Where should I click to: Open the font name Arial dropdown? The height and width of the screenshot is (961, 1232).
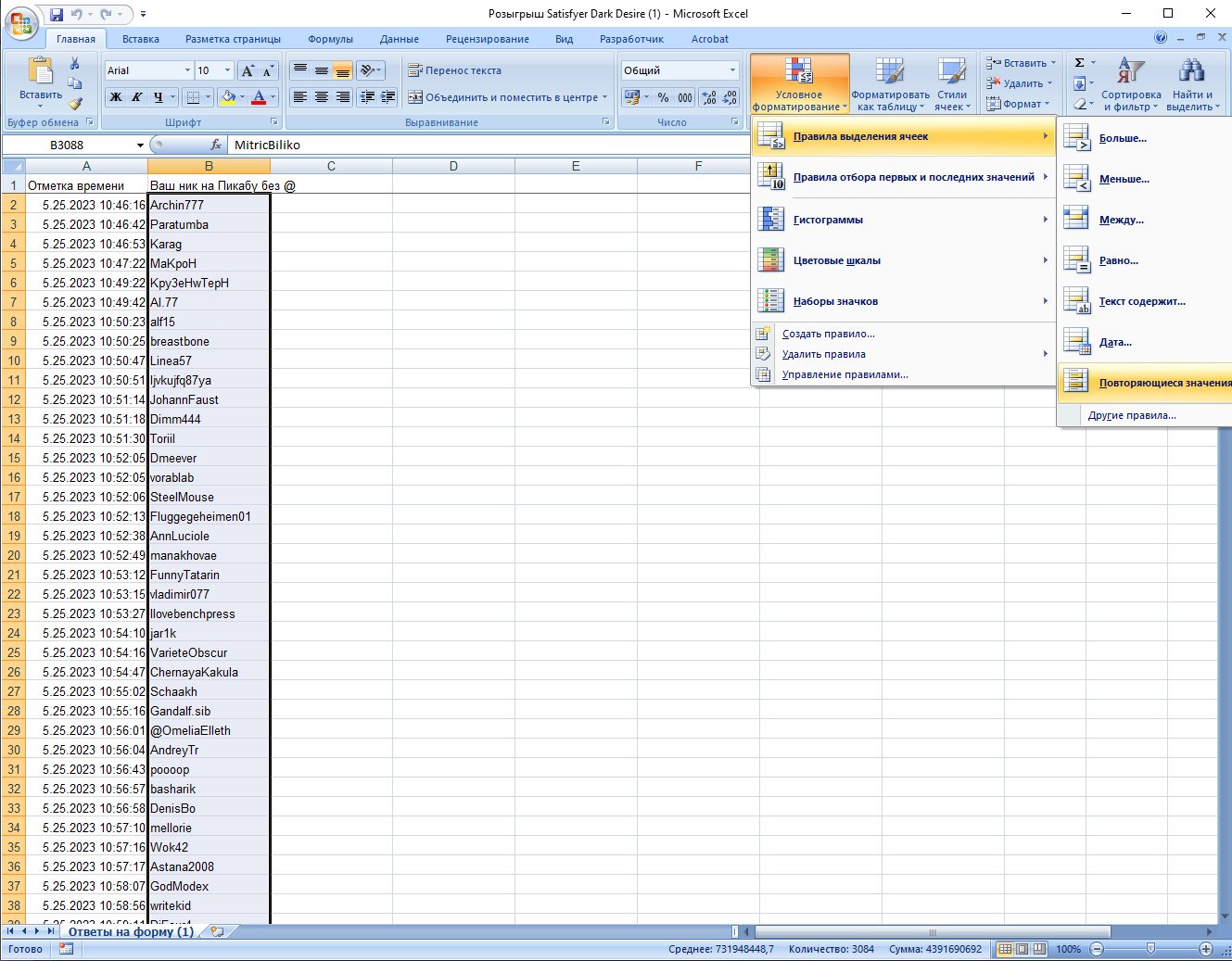pos(187,70)
